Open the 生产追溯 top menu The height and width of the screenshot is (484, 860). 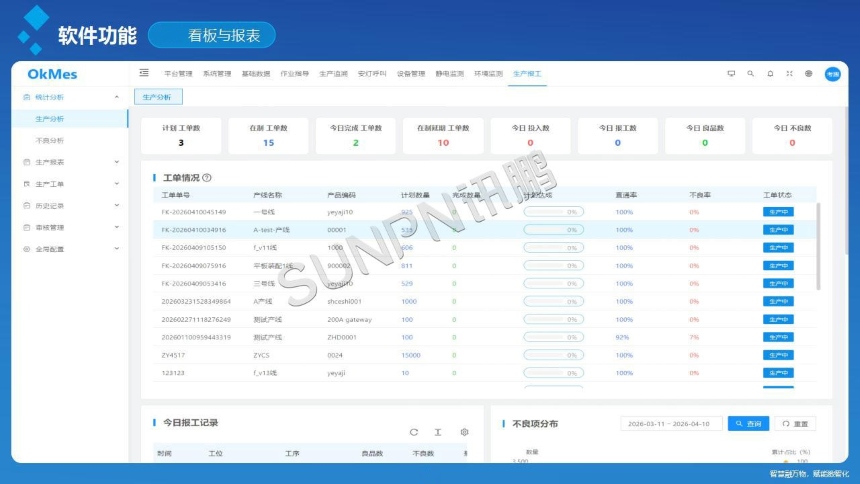coord(333,74)
